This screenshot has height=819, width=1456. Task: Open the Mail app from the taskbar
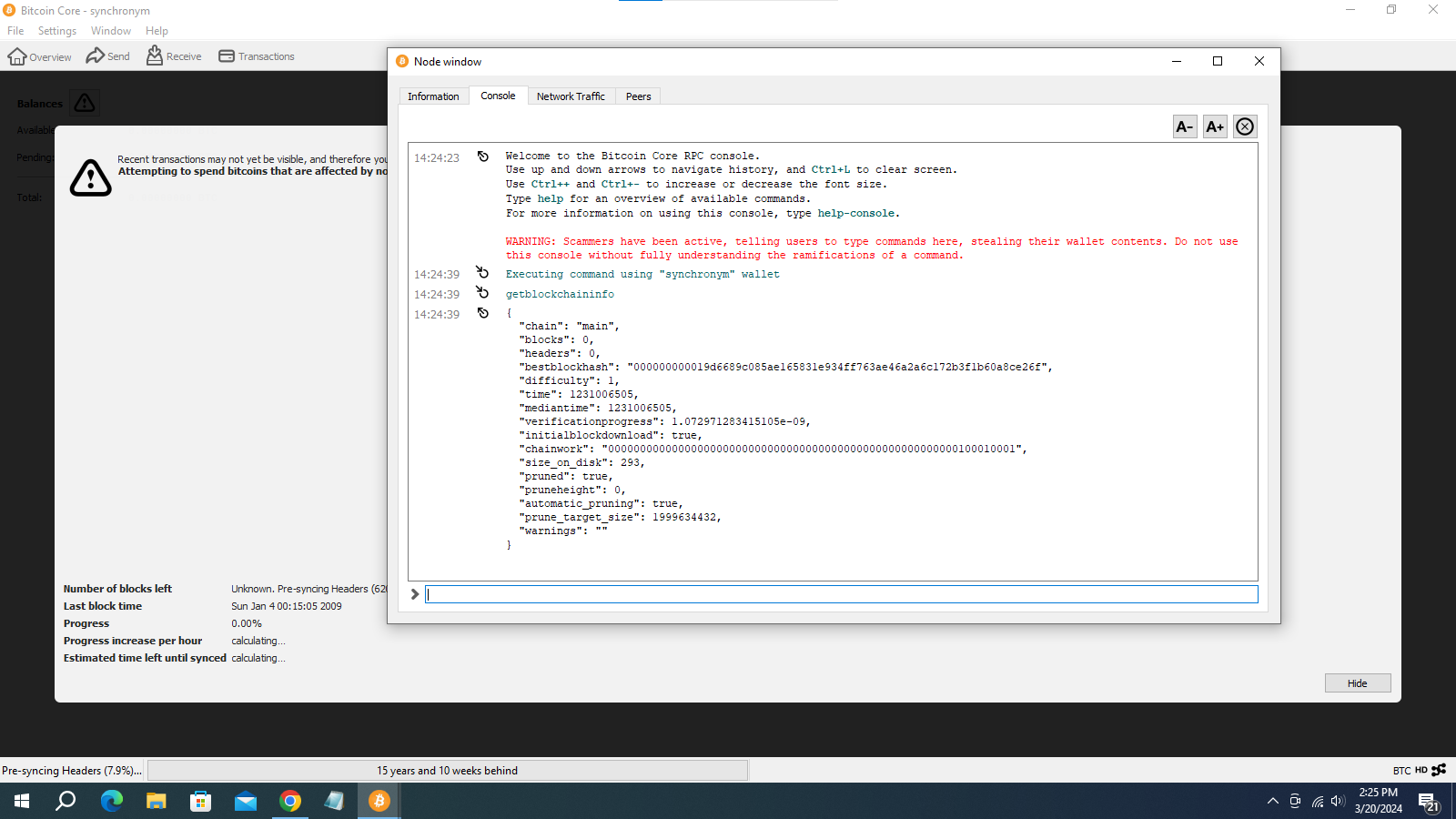pos(246,801)
